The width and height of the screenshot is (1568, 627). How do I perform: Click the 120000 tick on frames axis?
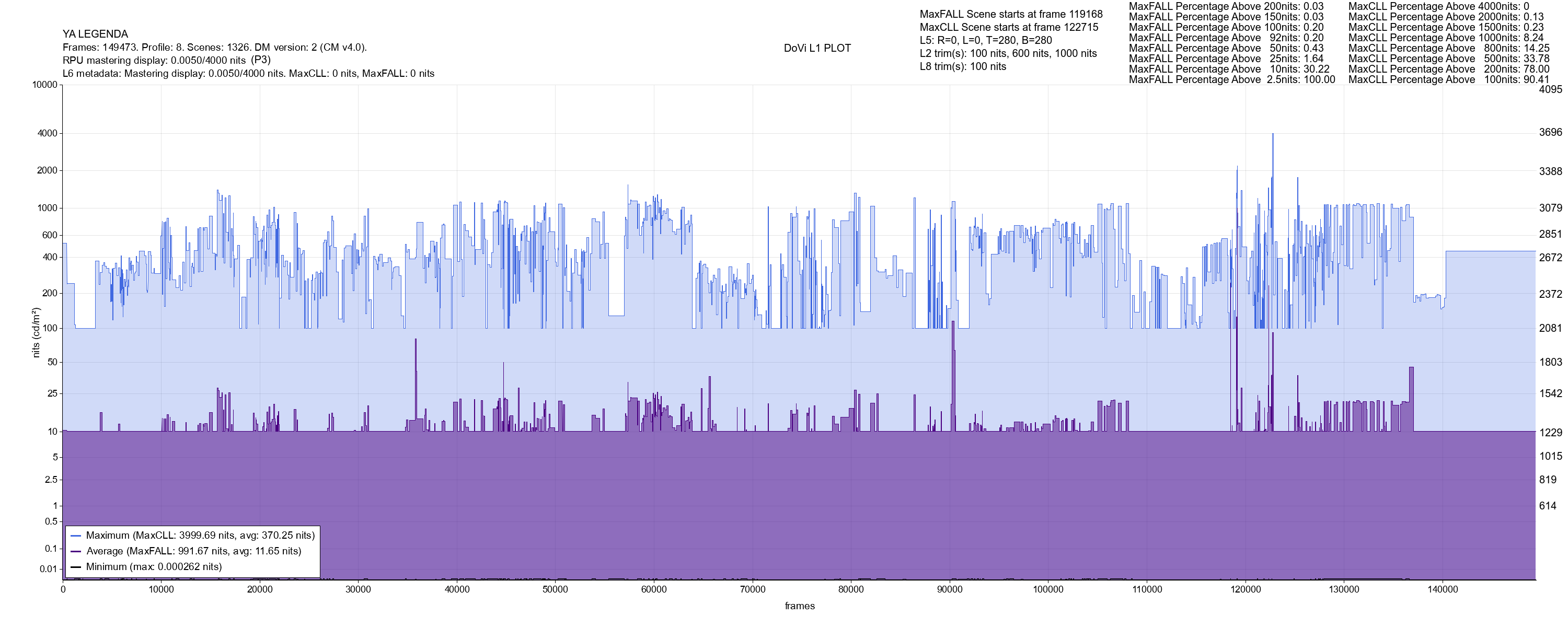[1246, 589]
